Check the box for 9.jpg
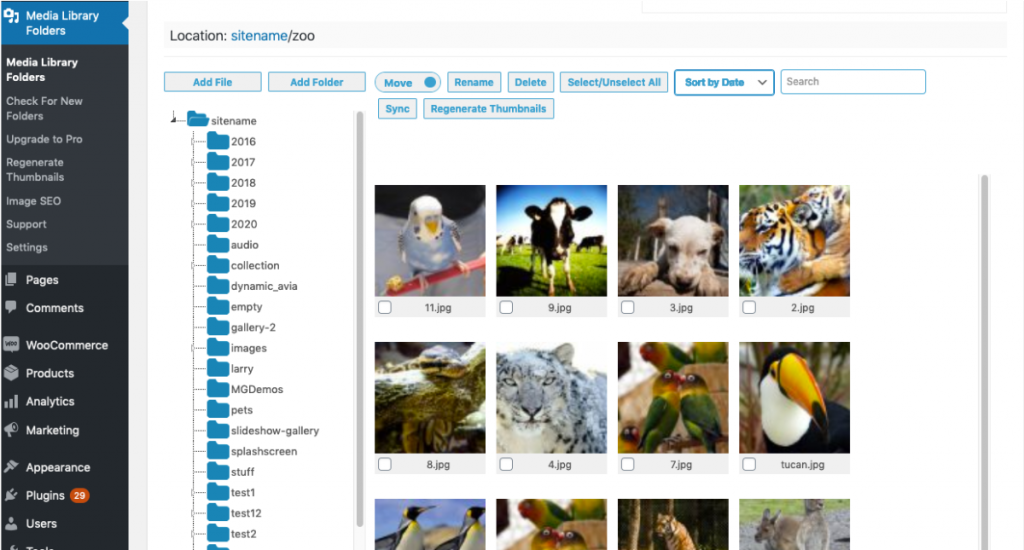The width and height of the screenshot is (1024, 550). (506, 307)
